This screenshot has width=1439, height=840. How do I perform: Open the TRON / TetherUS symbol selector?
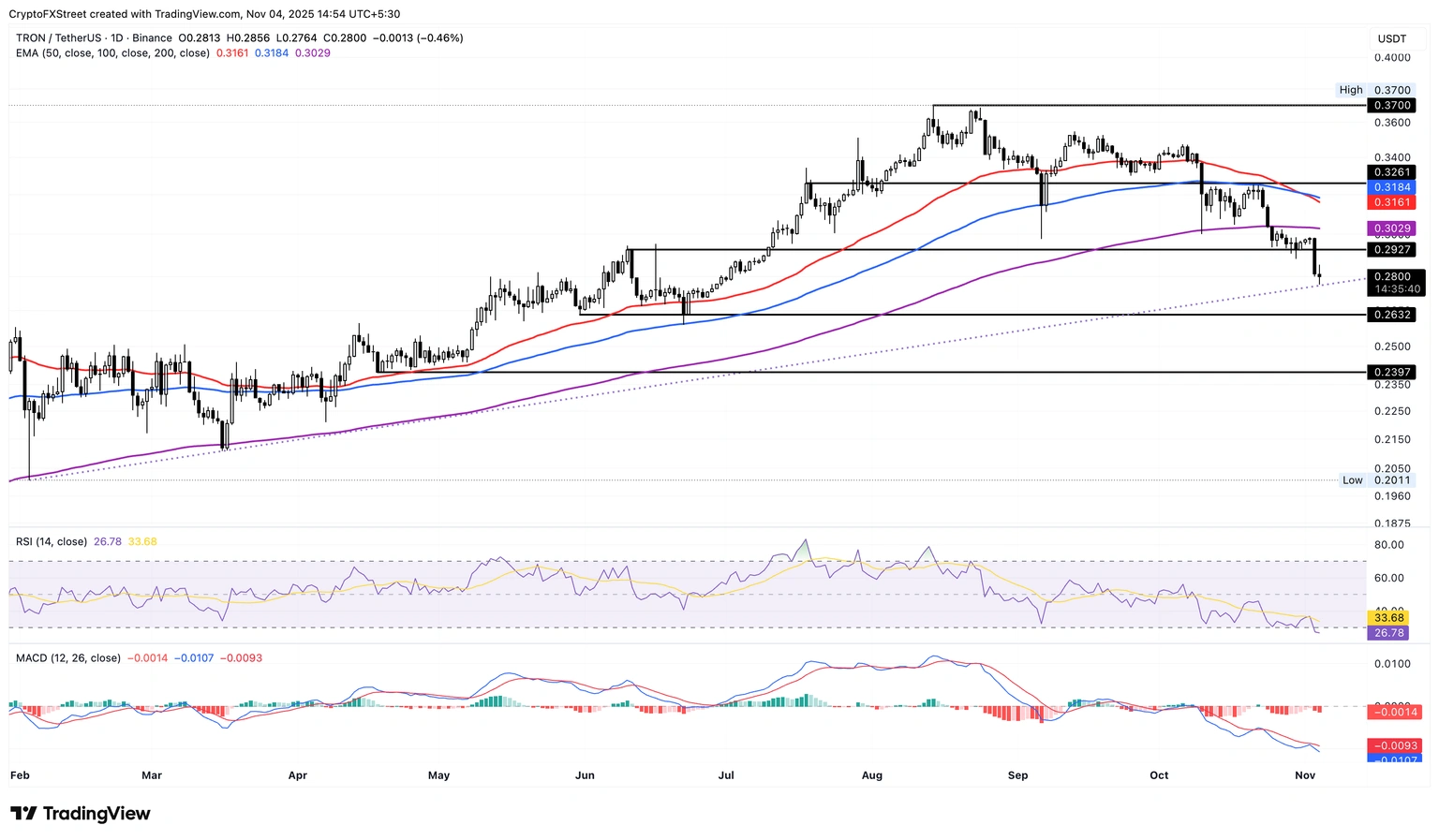click(57, 37)
